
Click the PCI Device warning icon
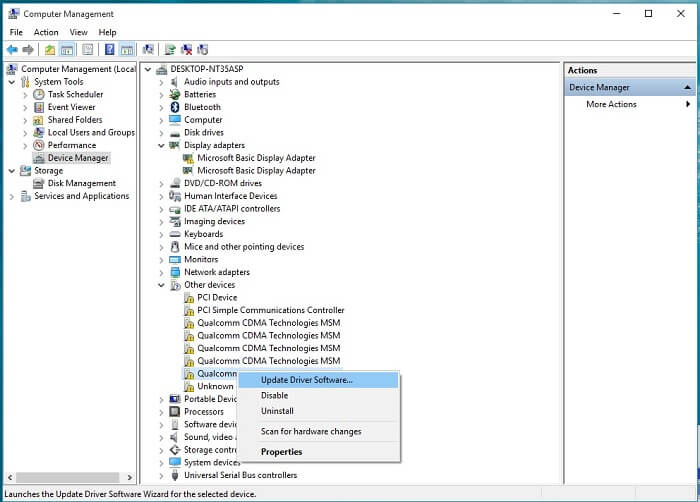189,298
